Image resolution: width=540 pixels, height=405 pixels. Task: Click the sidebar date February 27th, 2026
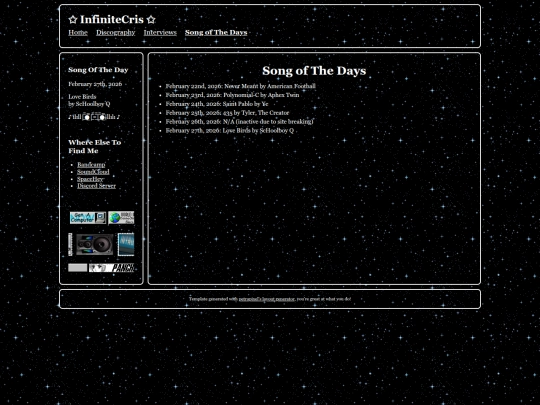tap(95, 84)
